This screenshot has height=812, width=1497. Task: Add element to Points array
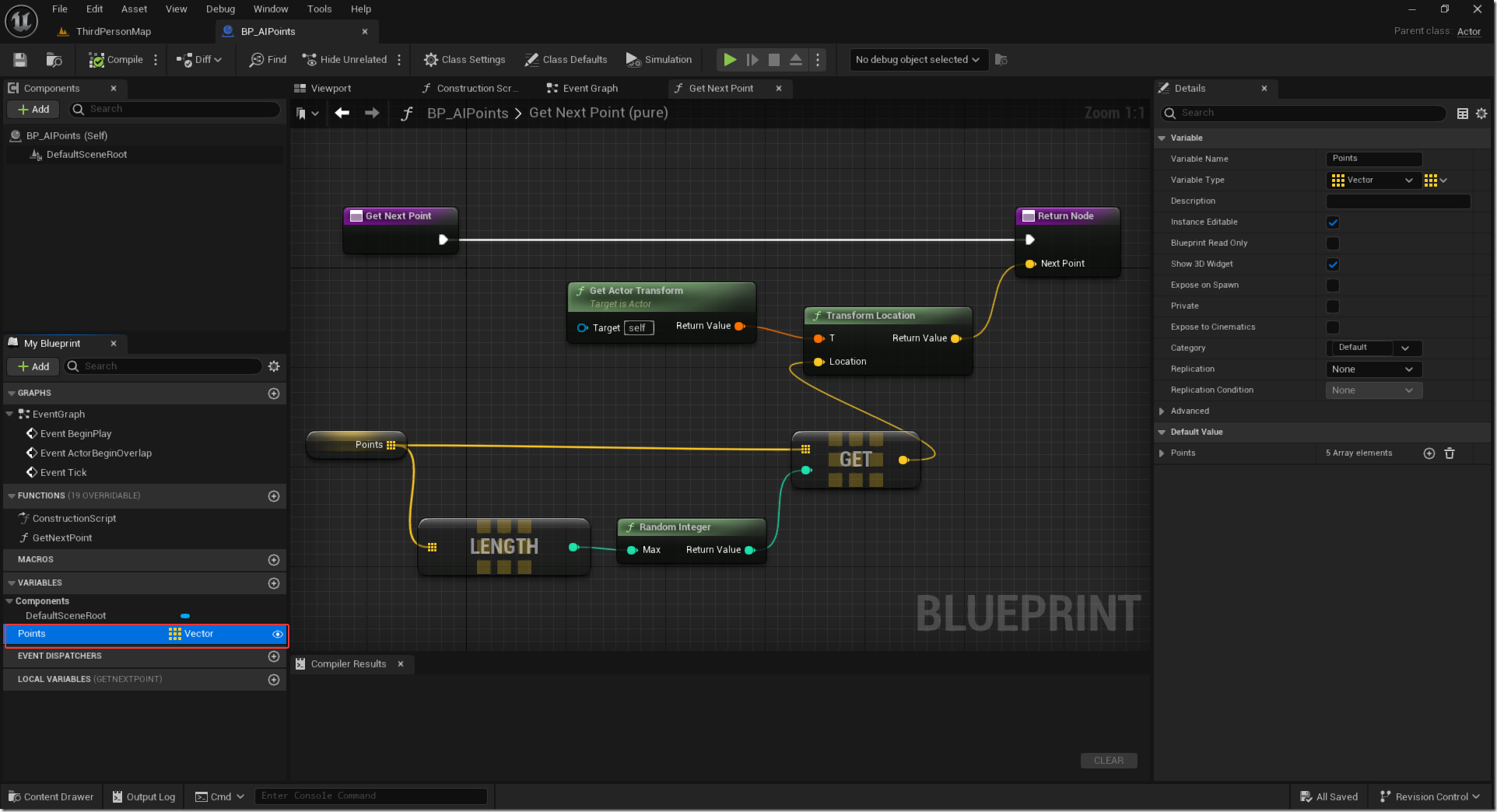coord(1429,453)
